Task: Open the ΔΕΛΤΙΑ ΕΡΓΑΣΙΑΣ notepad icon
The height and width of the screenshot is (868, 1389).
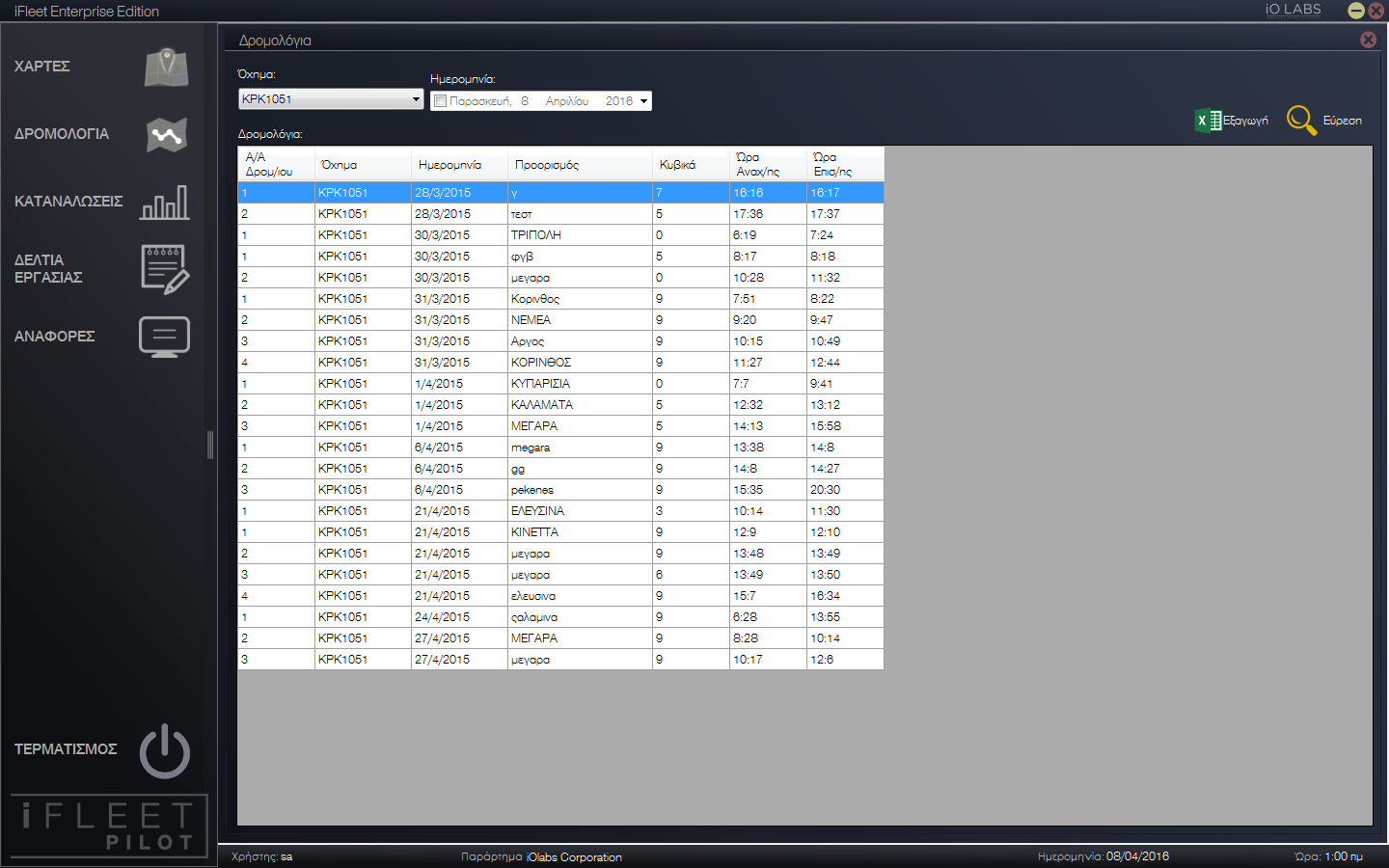Action: (x=165, y=269)
